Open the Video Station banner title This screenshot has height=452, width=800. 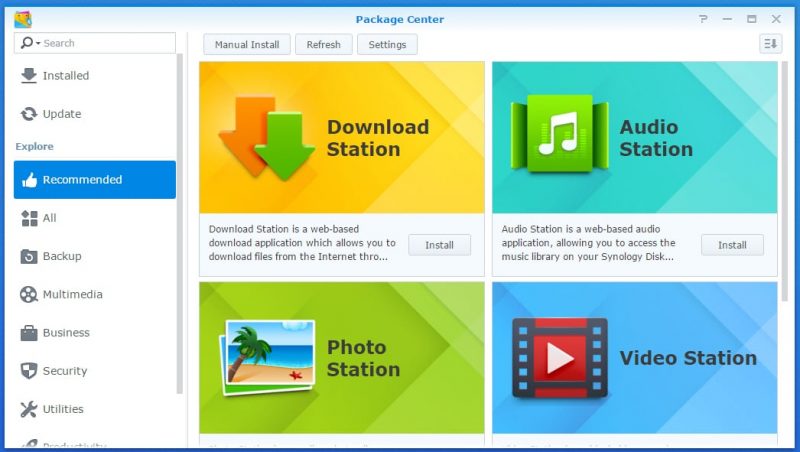coord(688,358)
